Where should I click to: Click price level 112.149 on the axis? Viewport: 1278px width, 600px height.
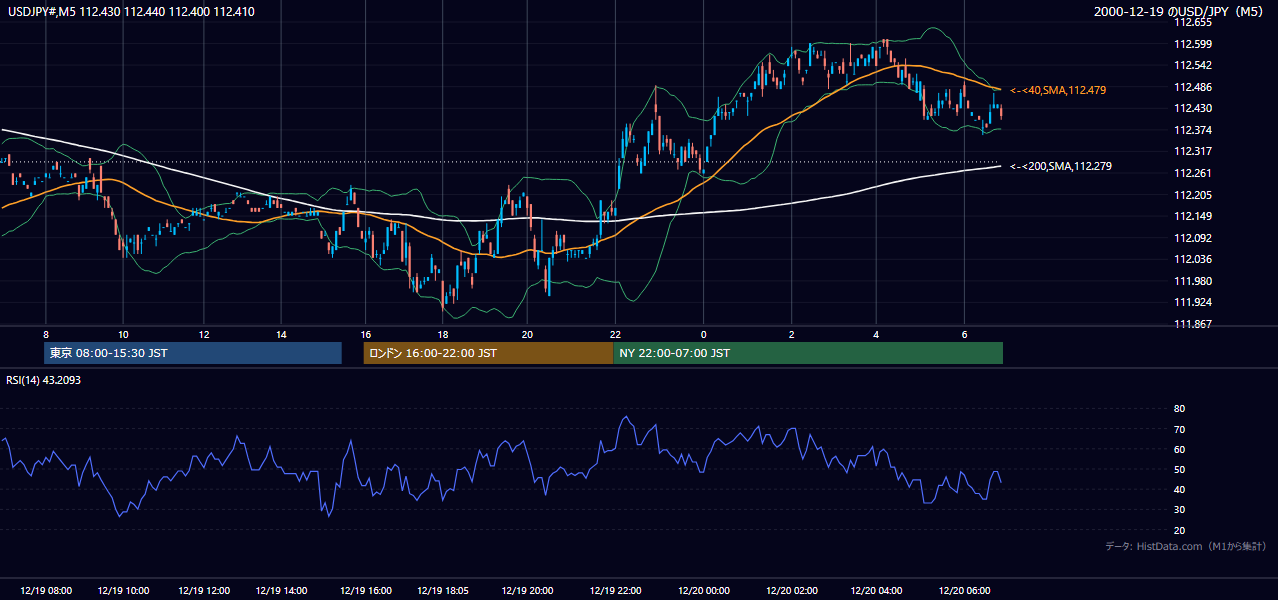[1192, 216]
